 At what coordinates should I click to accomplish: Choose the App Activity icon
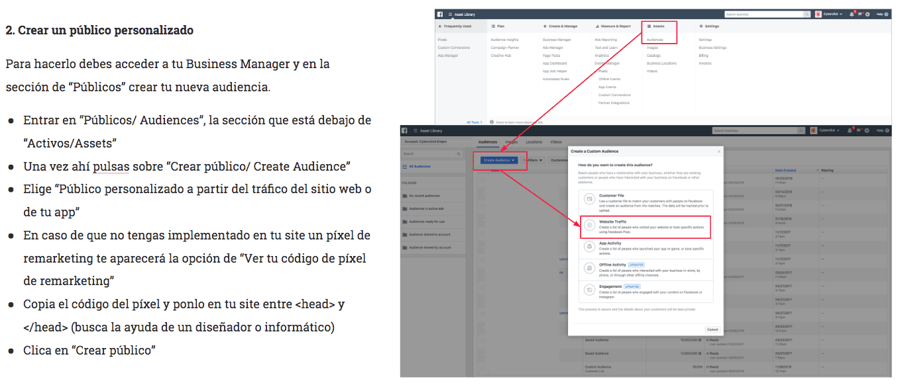[x=588, y=247]
